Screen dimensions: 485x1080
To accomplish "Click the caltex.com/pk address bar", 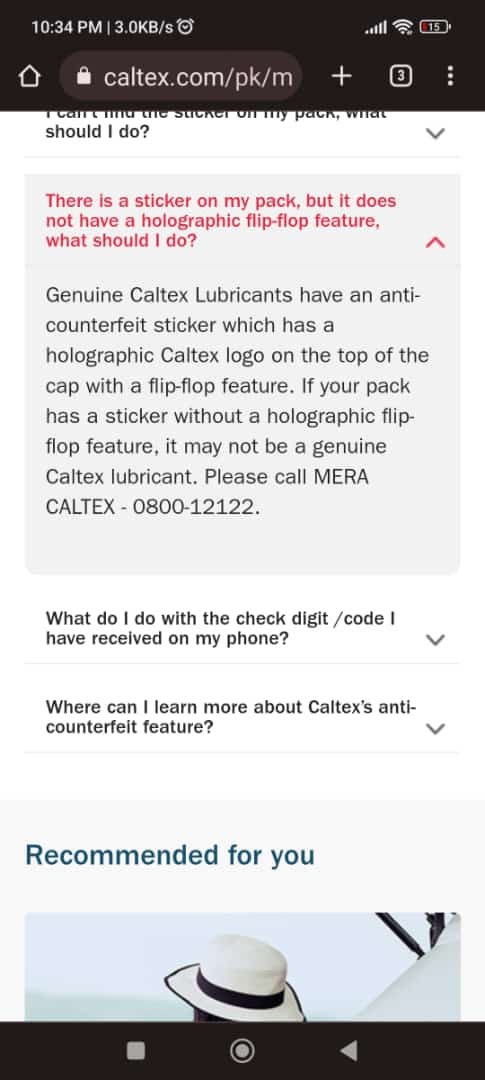I will [180, 76].
